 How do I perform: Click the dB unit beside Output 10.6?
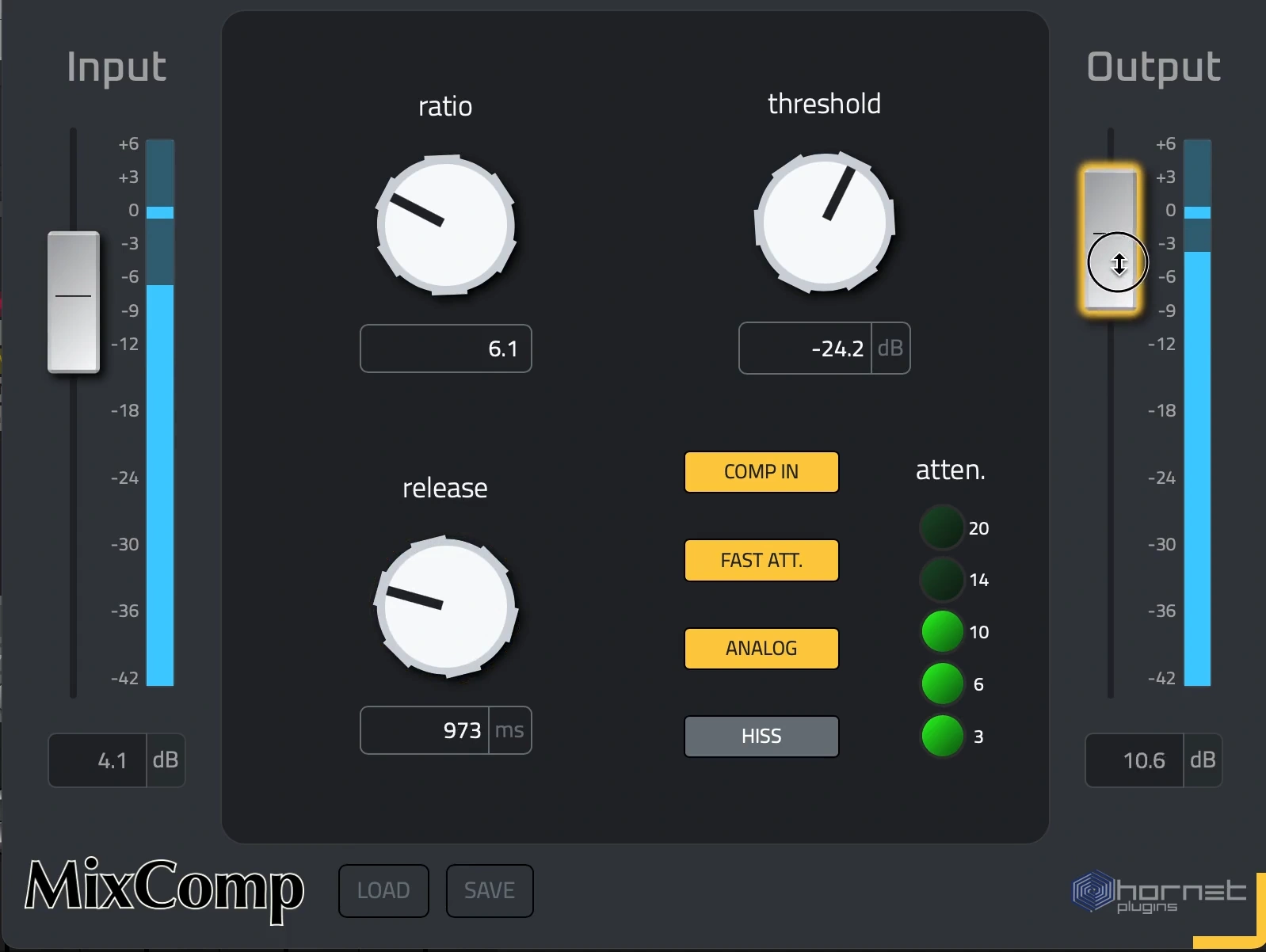tap(1203, 760)
